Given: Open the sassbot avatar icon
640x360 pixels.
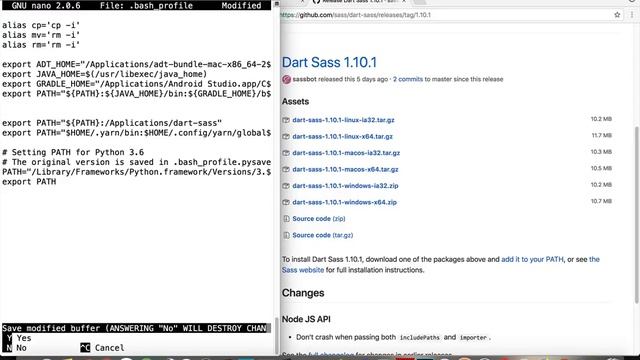Looking at the screenshot, I should tap(286, 79).
